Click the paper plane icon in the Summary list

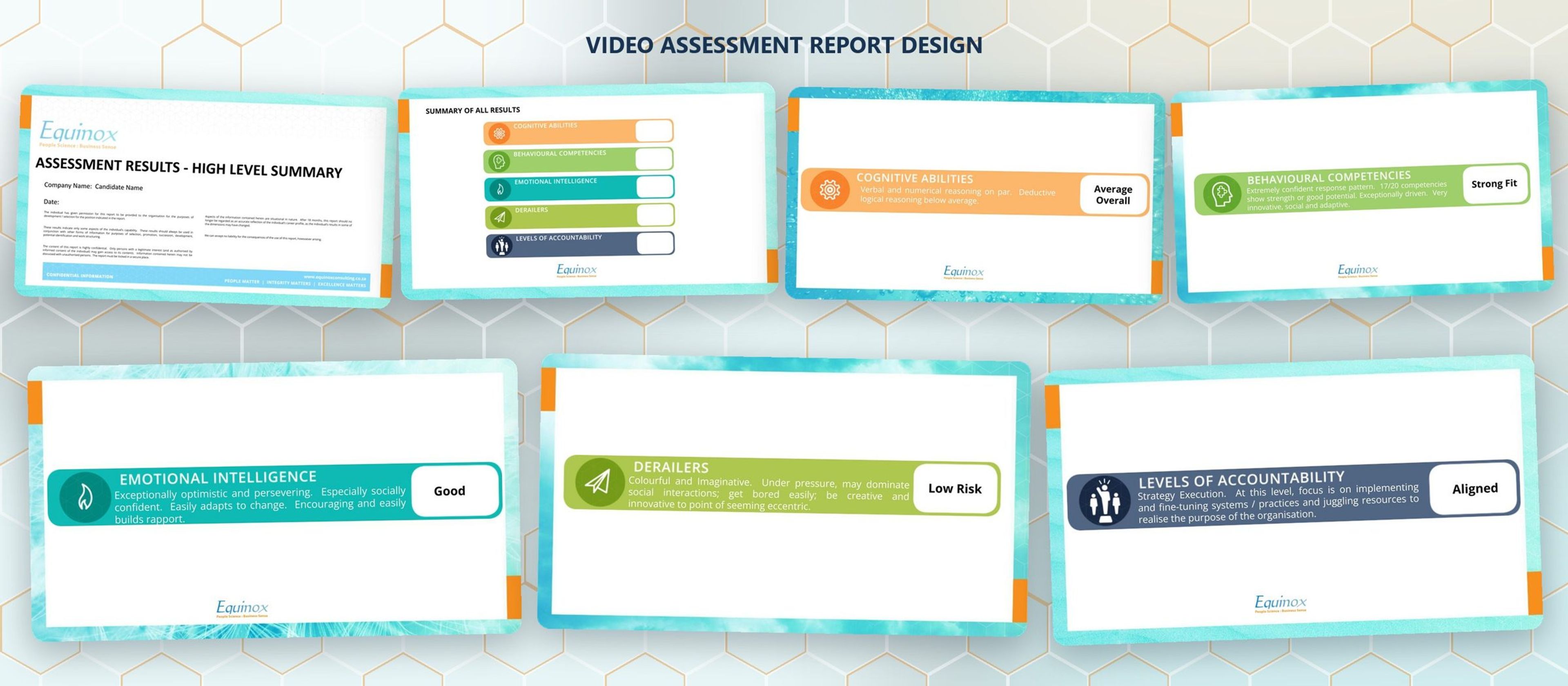coord(500,217)
